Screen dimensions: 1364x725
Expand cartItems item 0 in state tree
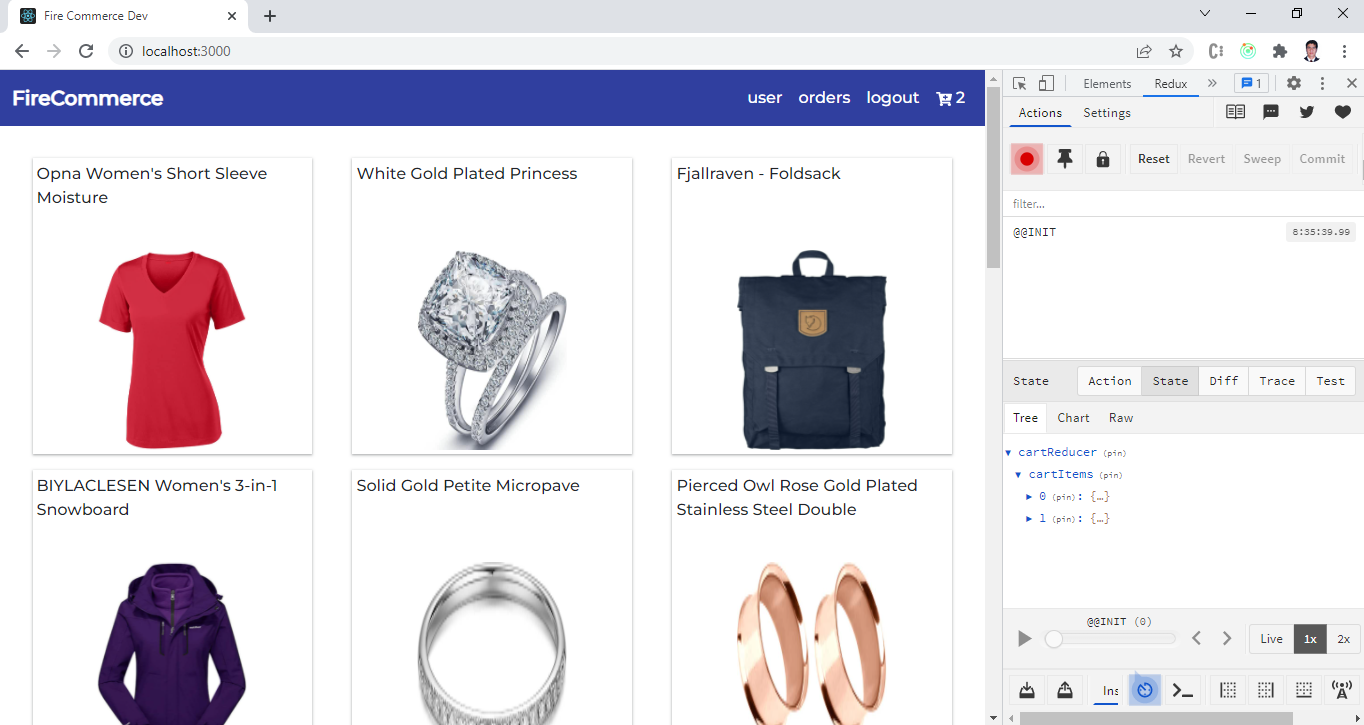tap(1028, 496)
